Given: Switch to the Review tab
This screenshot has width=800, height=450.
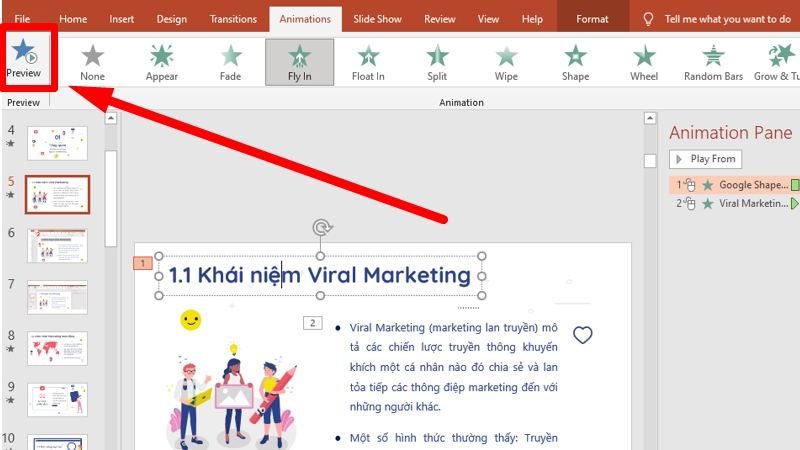Looking at the screenshot, I should point(439,19).
